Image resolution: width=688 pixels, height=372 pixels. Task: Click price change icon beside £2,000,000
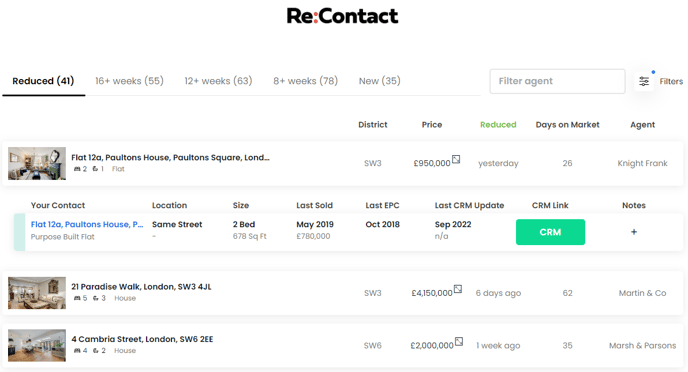459,341
